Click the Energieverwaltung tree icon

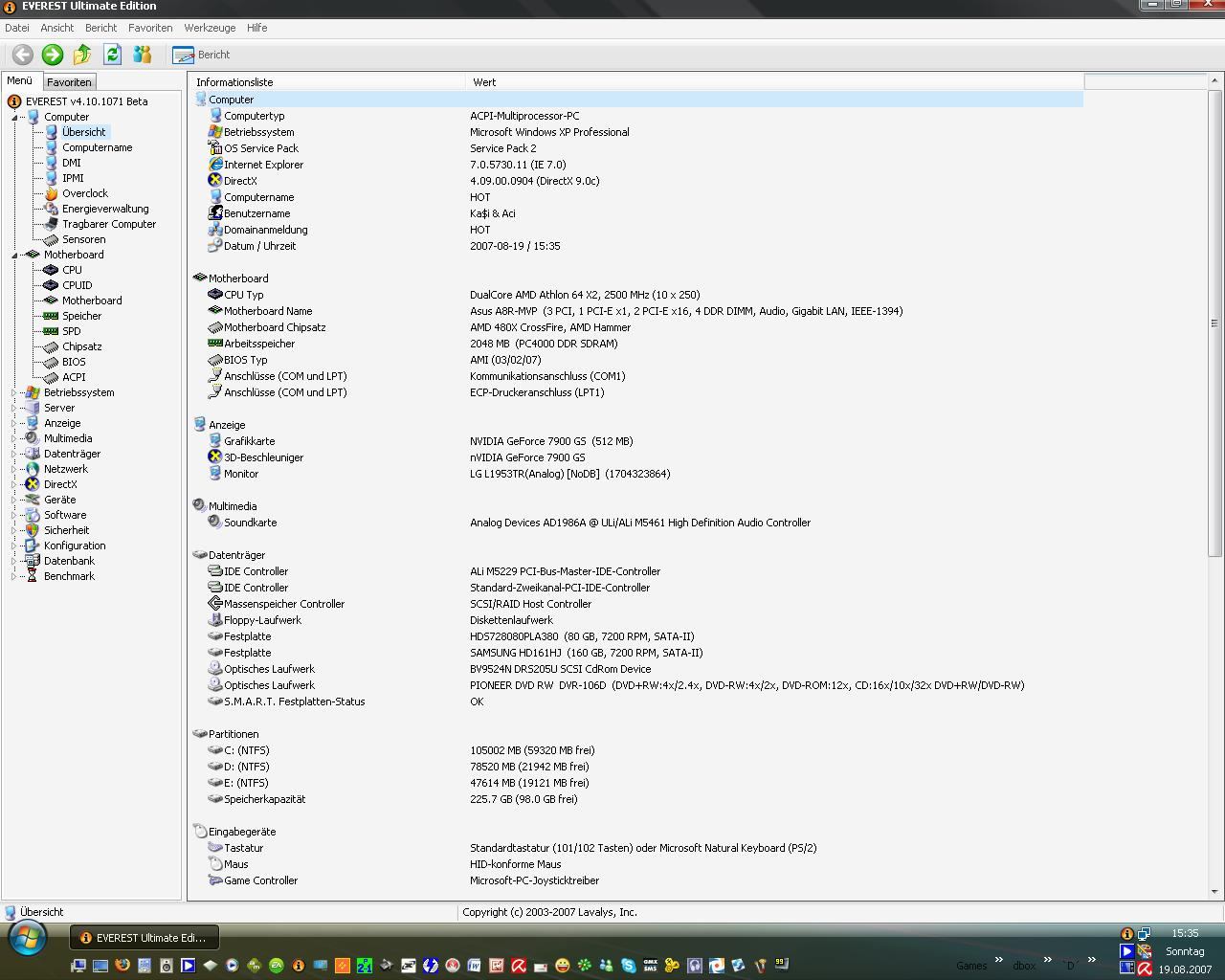(x=51, y=209)
